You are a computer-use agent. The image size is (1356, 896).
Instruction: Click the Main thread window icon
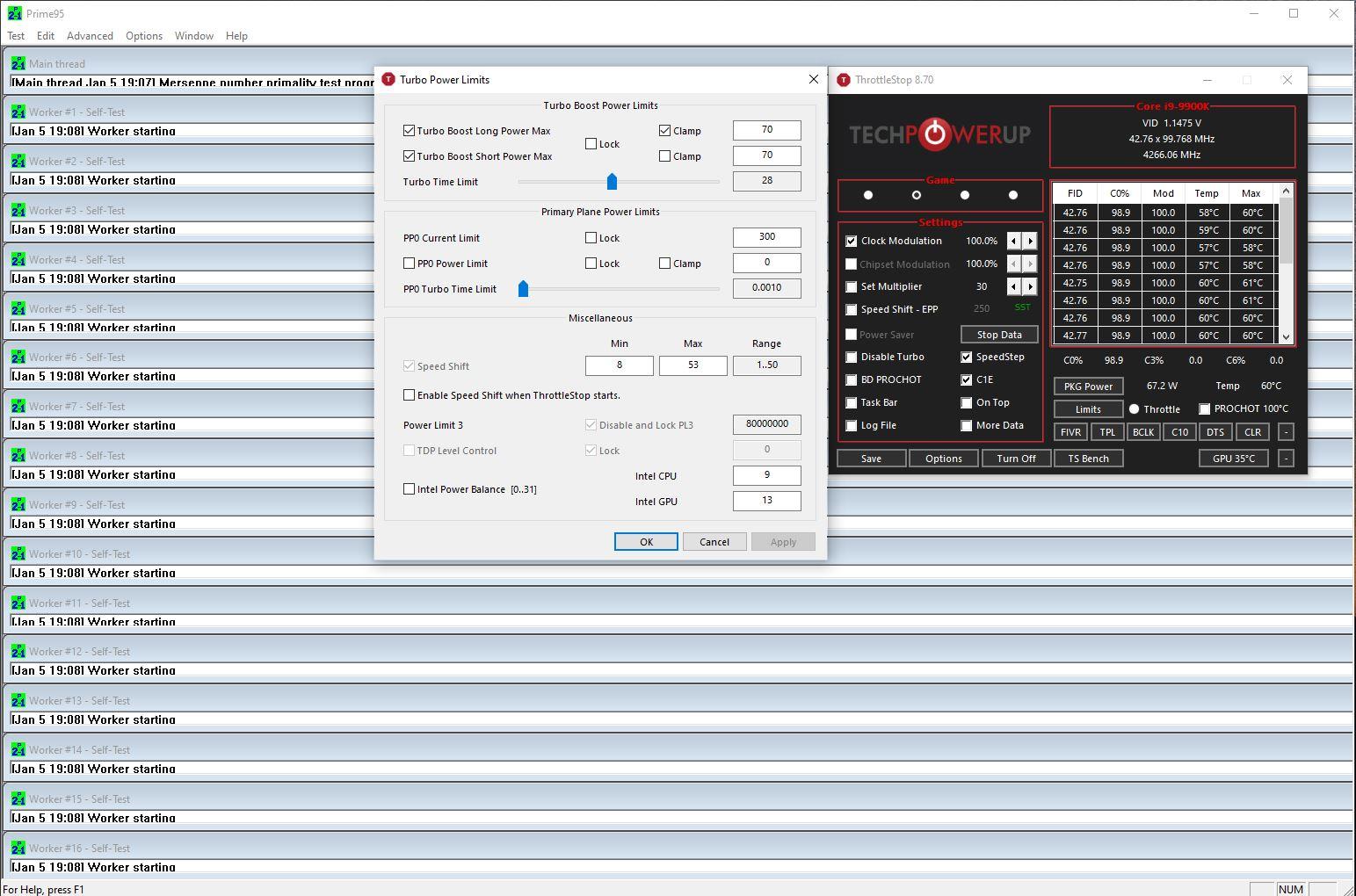[x=18, y=63]
